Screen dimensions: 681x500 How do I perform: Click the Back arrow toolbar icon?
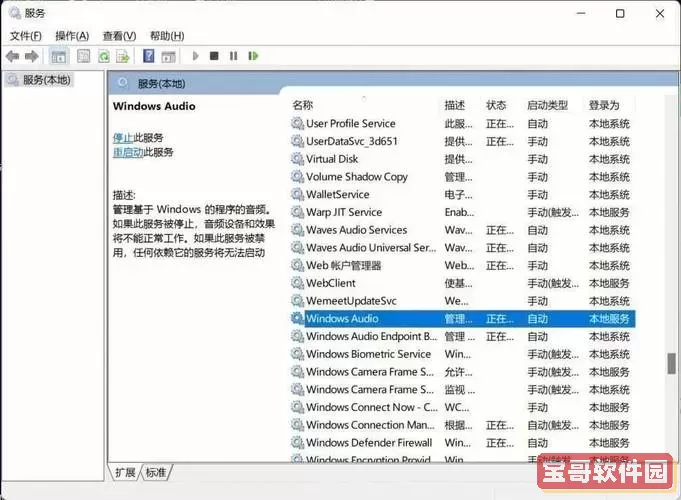coord(13,56)
